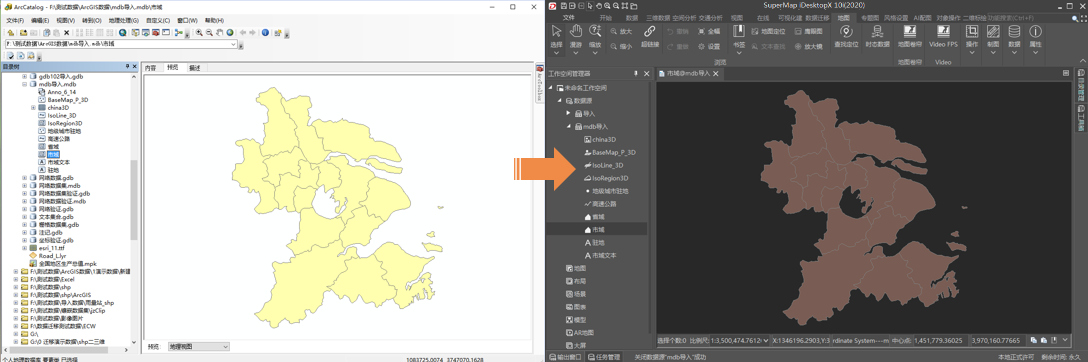Select IsoRegion3D in ArcCatalog tree

pos(64,123)
